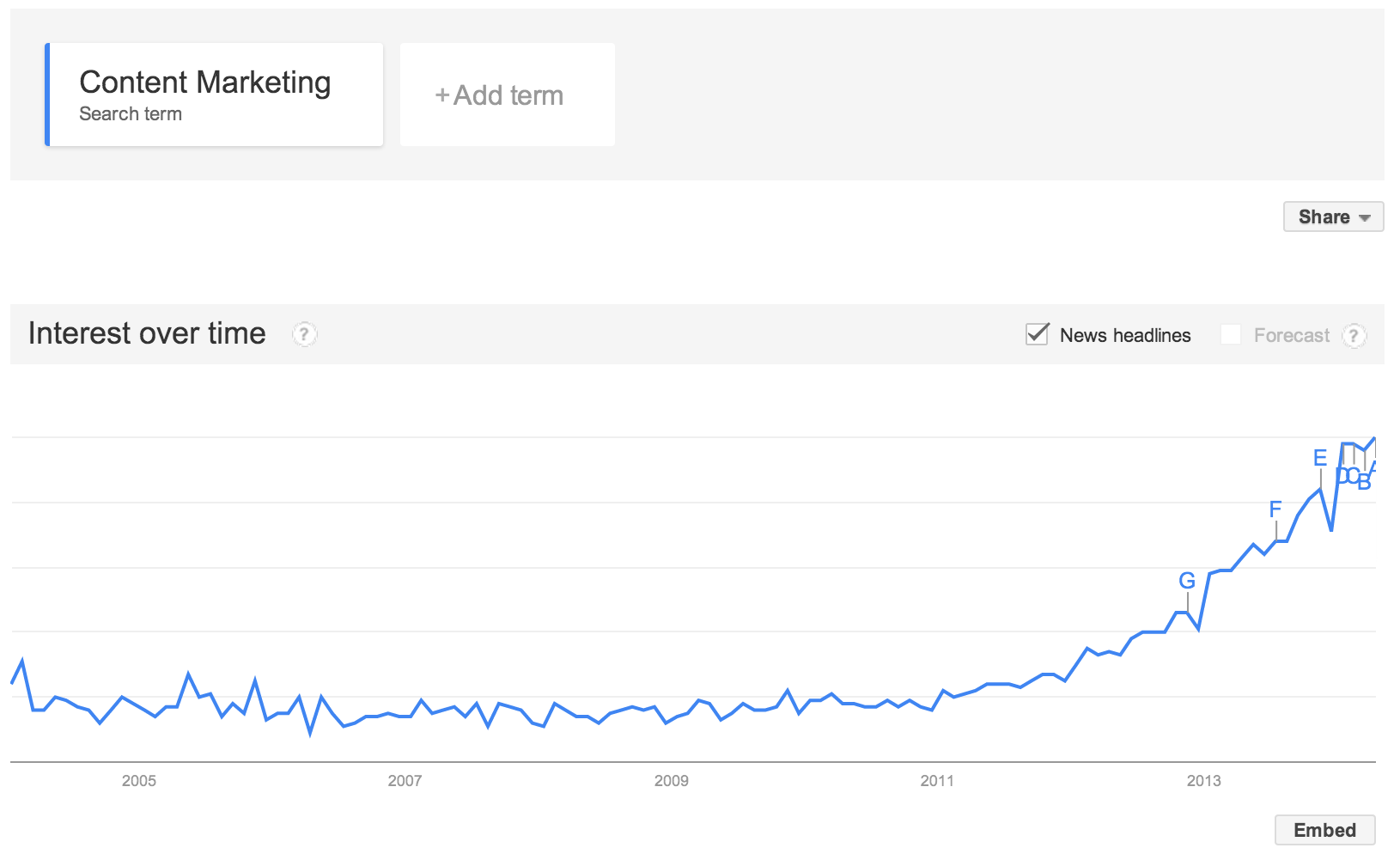Image resolution: width=1400 pixels, height=854 pixels.
Task: Select the Content Marketing search term card
Action: [214, 95]
